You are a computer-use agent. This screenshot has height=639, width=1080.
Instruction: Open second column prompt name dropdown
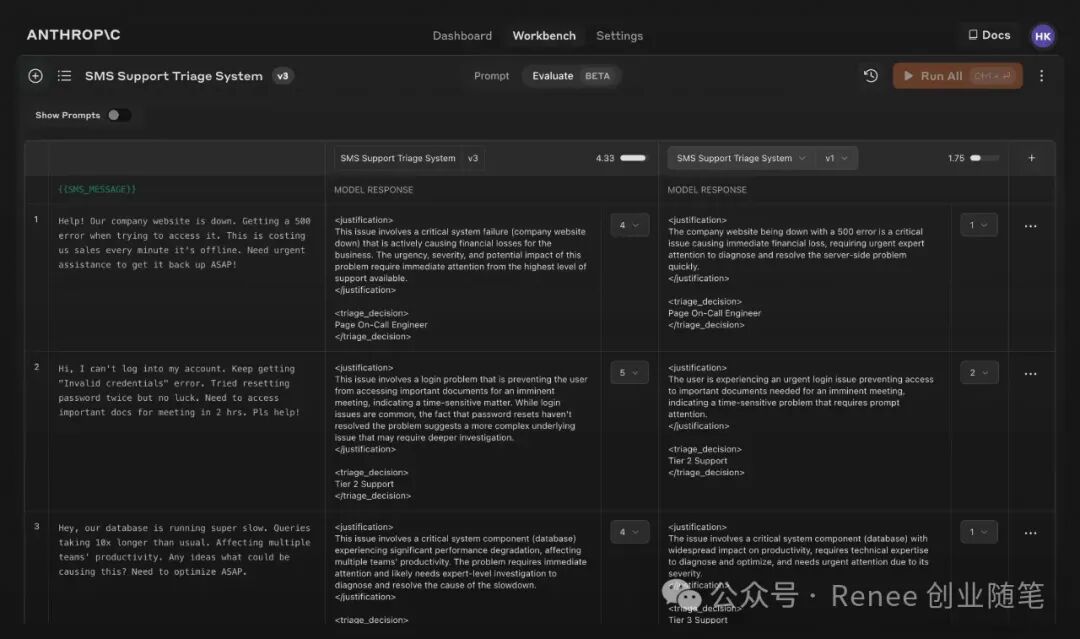point(741,158)
